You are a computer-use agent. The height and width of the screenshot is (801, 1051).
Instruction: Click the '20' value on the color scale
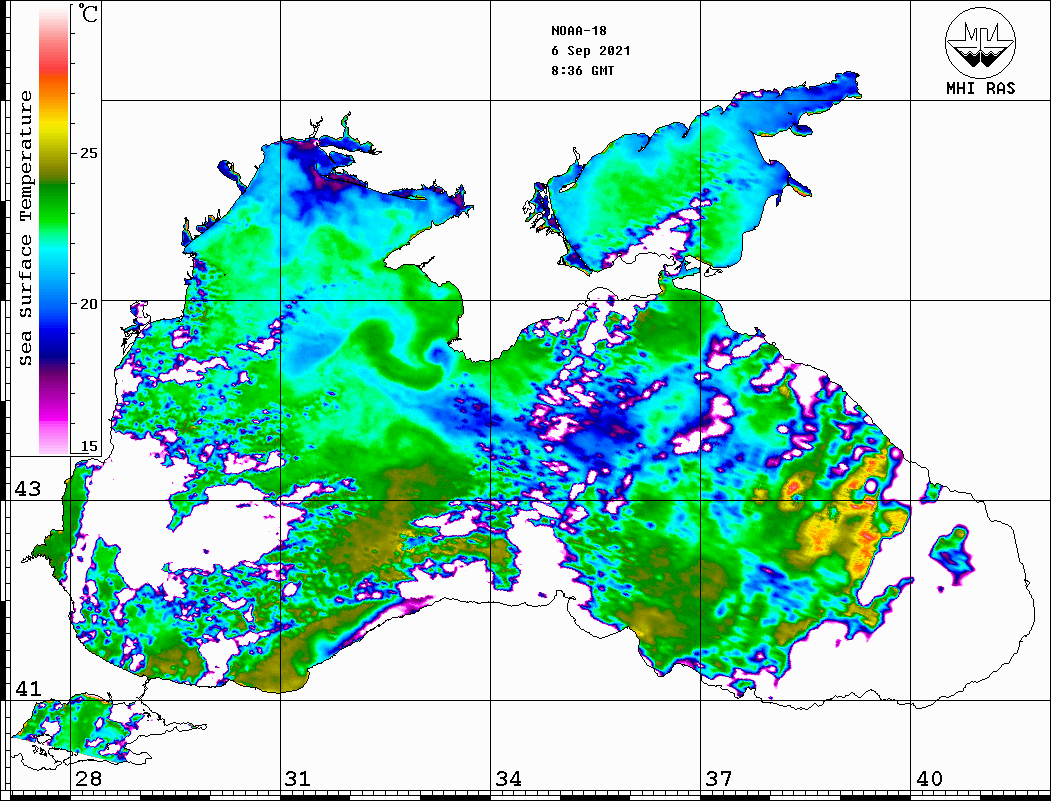click(x=88, y=304)
